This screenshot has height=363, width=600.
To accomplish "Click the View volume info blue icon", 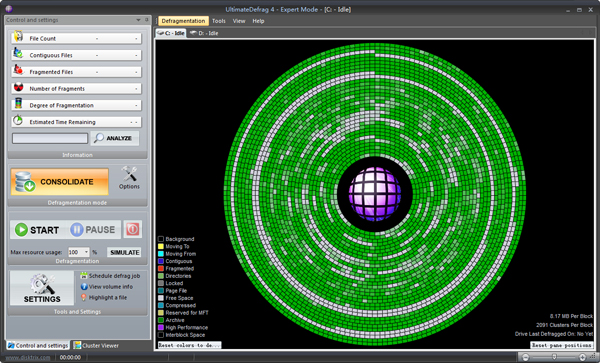I will 84,286.
